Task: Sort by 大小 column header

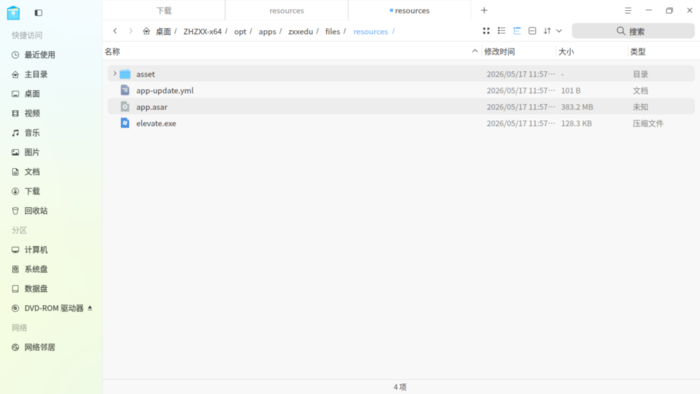Action: [x=566, y=52]
